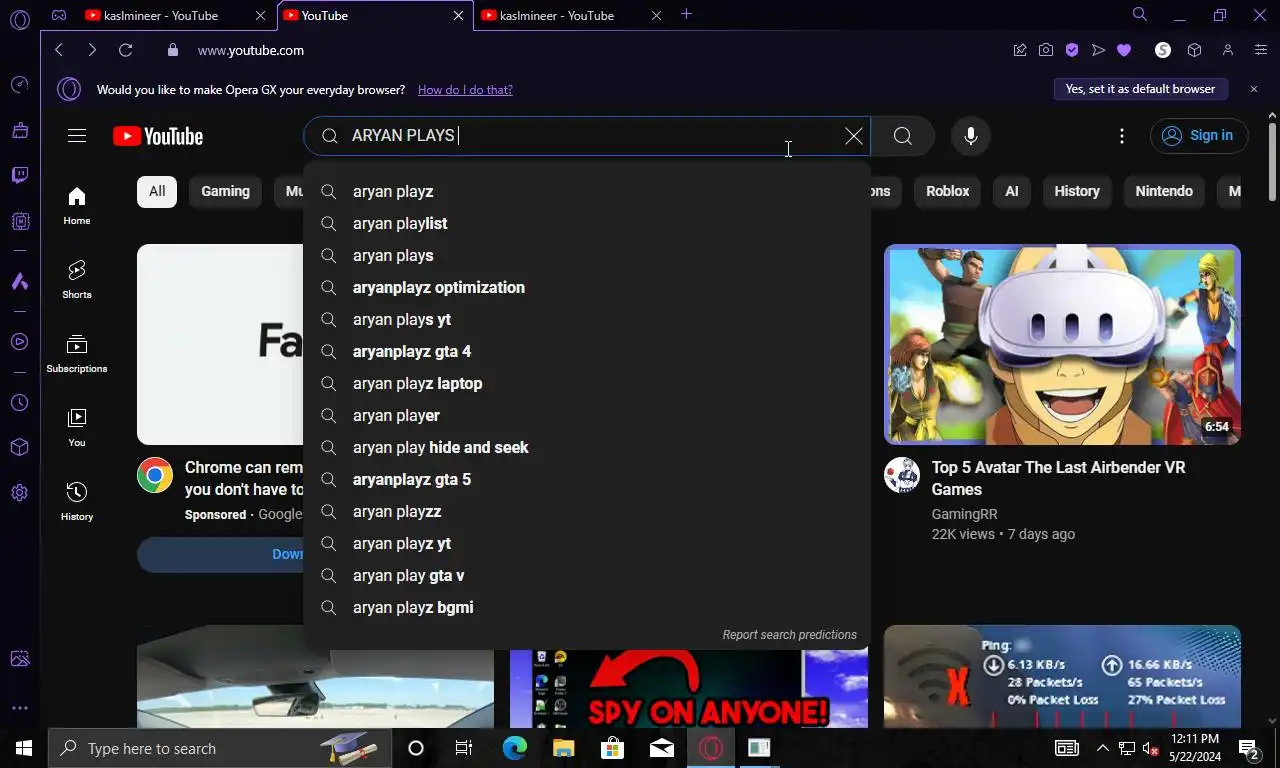The height and width of the screenshot is (768, 1280).
Task: Select the Roblox filter chip
Action: tap(947, 191)
